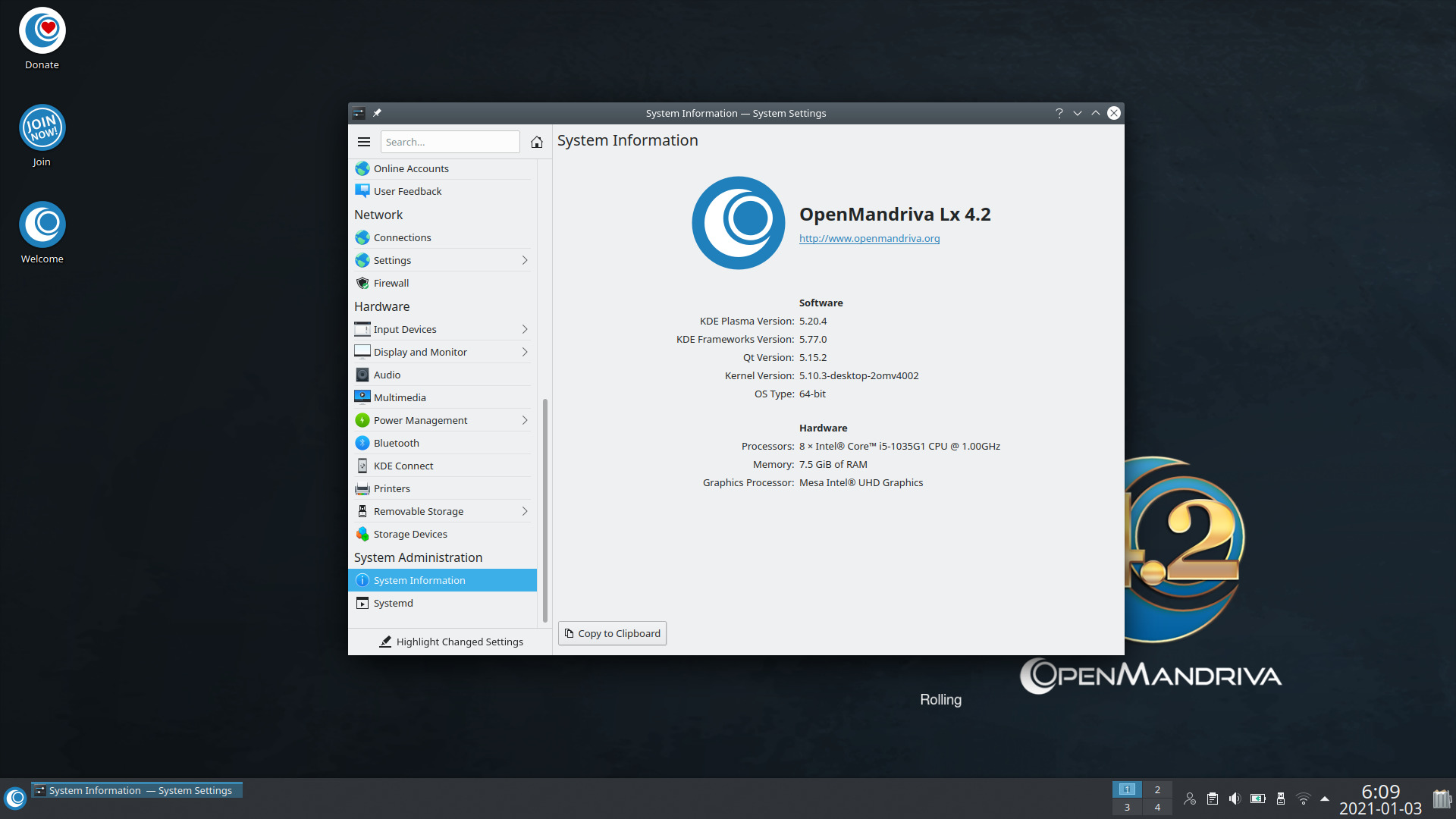Screen dimensions: 1456x819
Task: Open the openmandriva.org website link
Action: click(869, 238)
